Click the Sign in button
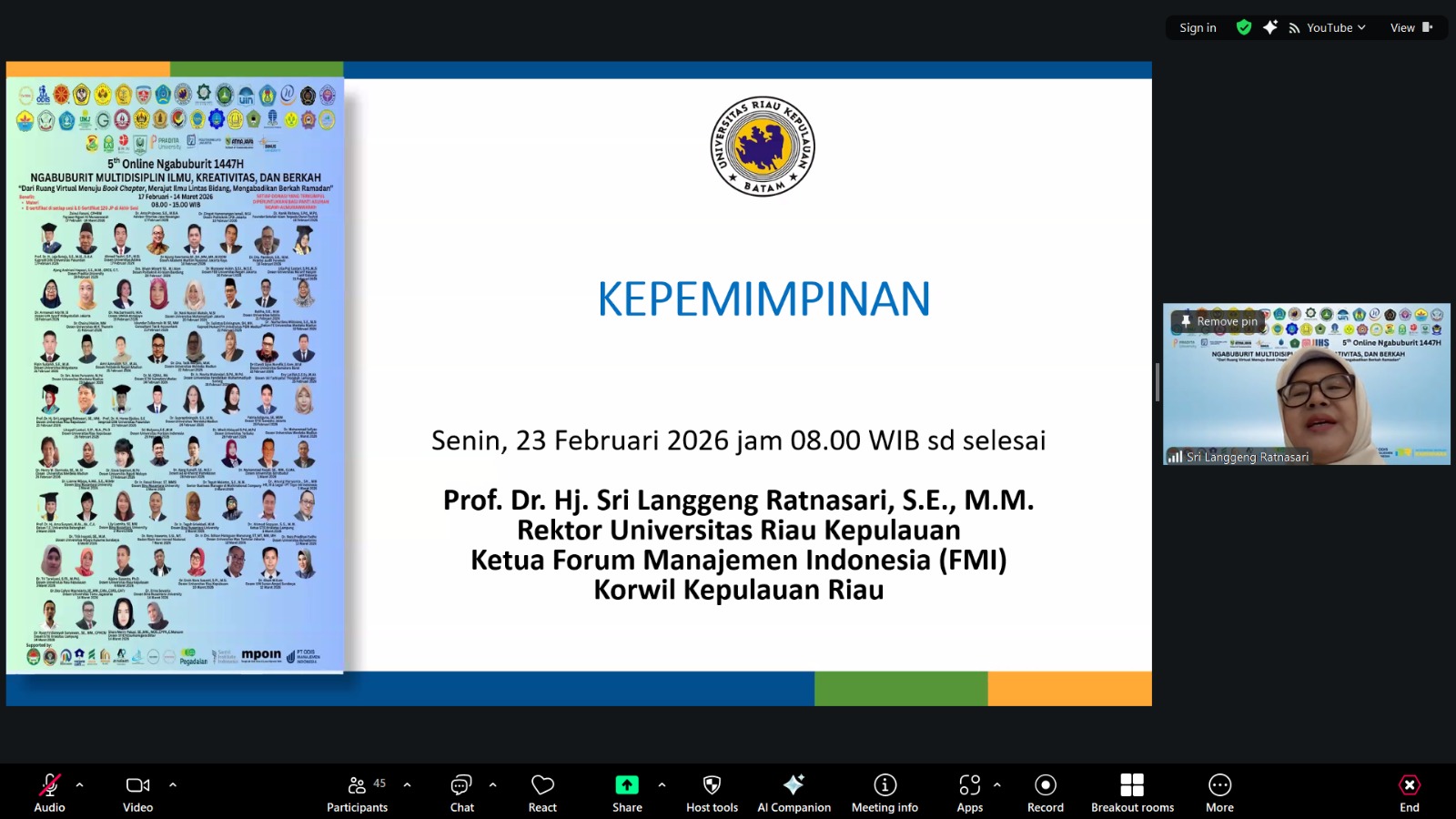The width and height of the screenshot is (1456, 819). [x=1198, y=28]
